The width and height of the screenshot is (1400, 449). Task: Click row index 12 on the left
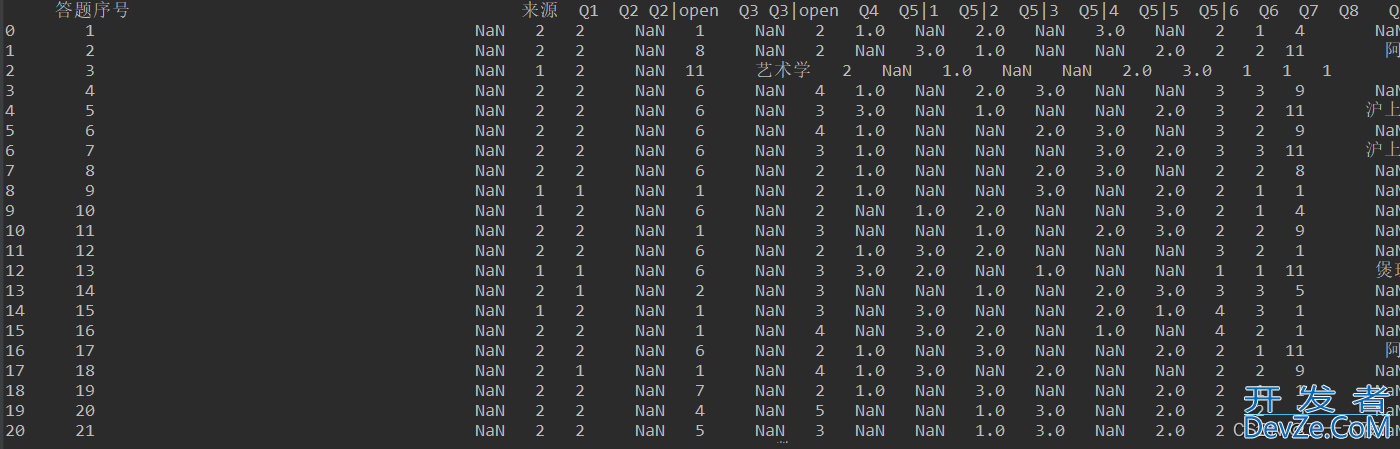14,271
